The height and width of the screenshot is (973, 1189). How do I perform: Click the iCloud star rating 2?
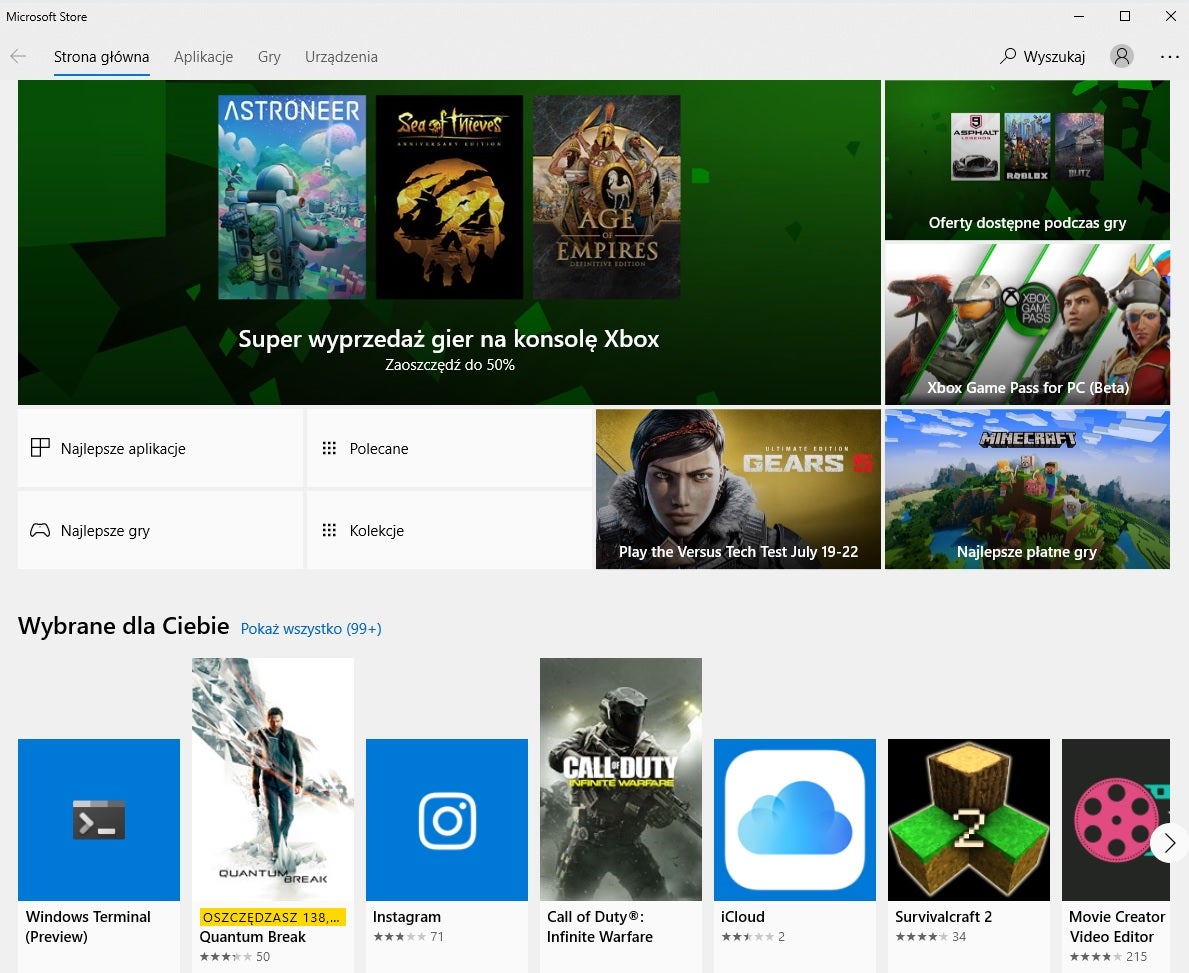click(753, 937)
